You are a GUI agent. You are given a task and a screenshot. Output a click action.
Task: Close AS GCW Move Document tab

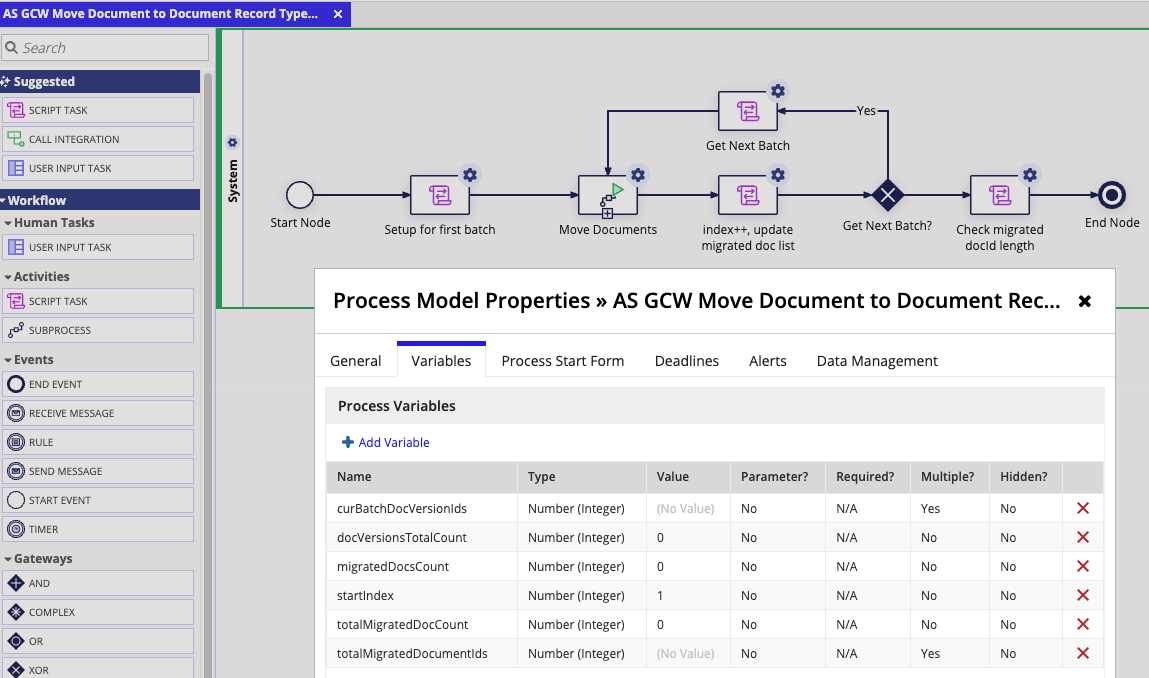[x=338, y=14]
